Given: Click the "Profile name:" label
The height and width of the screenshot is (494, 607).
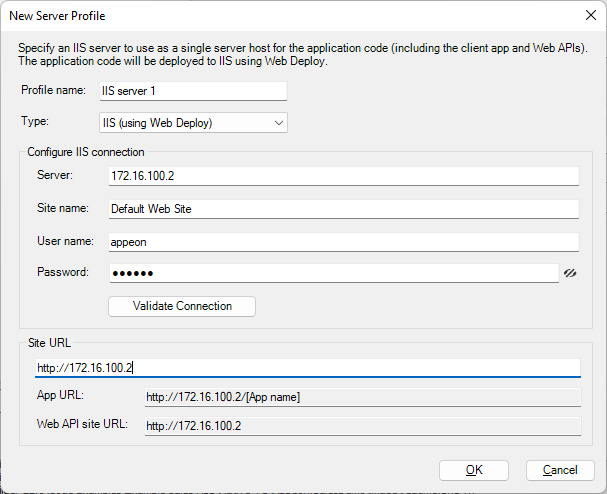Looking at the screenshot, I should (54, 91).
